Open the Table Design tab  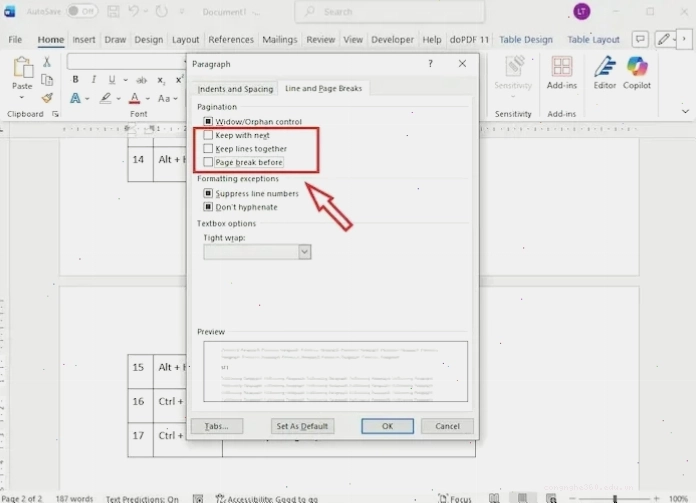(526, 40)
